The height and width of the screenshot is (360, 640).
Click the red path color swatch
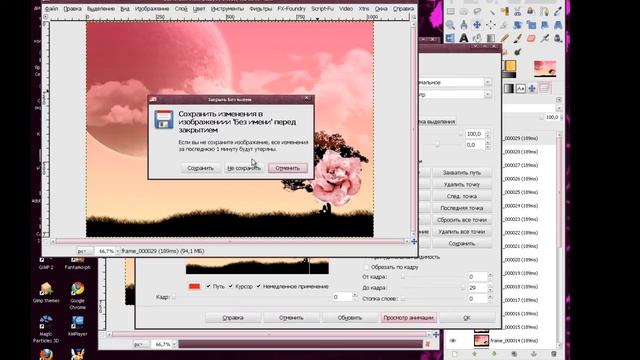pyautogui.click(x=194, y=286)
